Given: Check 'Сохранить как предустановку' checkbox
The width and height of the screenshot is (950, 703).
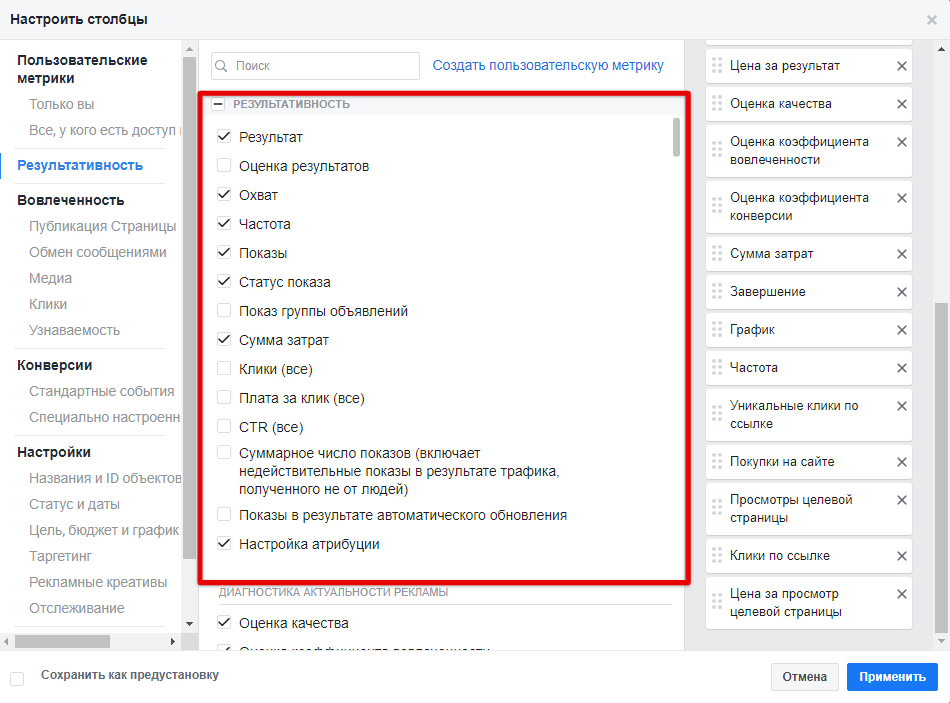Looking at the screenshot, I should pos(17,679).
